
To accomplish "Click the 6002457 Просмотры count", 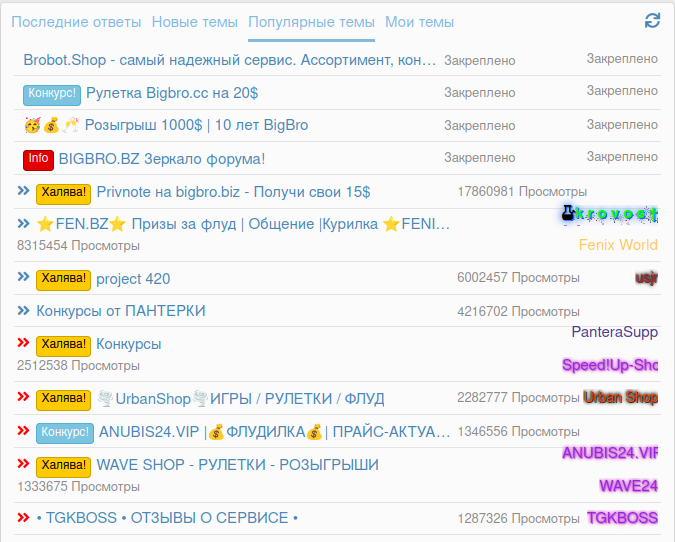I will pyautogui.click(x=518, y=278).
